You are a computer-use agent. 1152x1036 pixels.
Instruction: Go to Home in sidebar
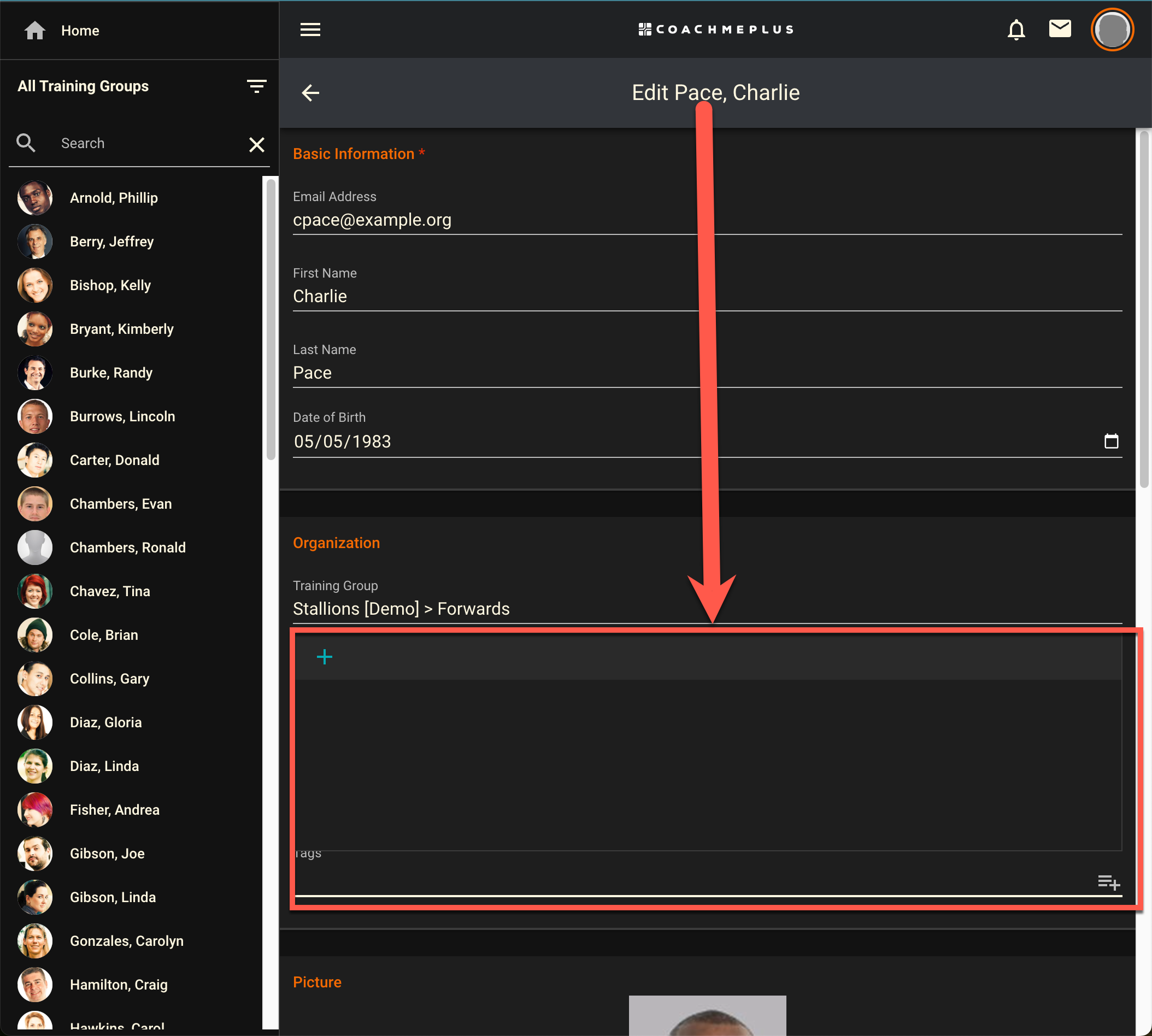[80, 31]
